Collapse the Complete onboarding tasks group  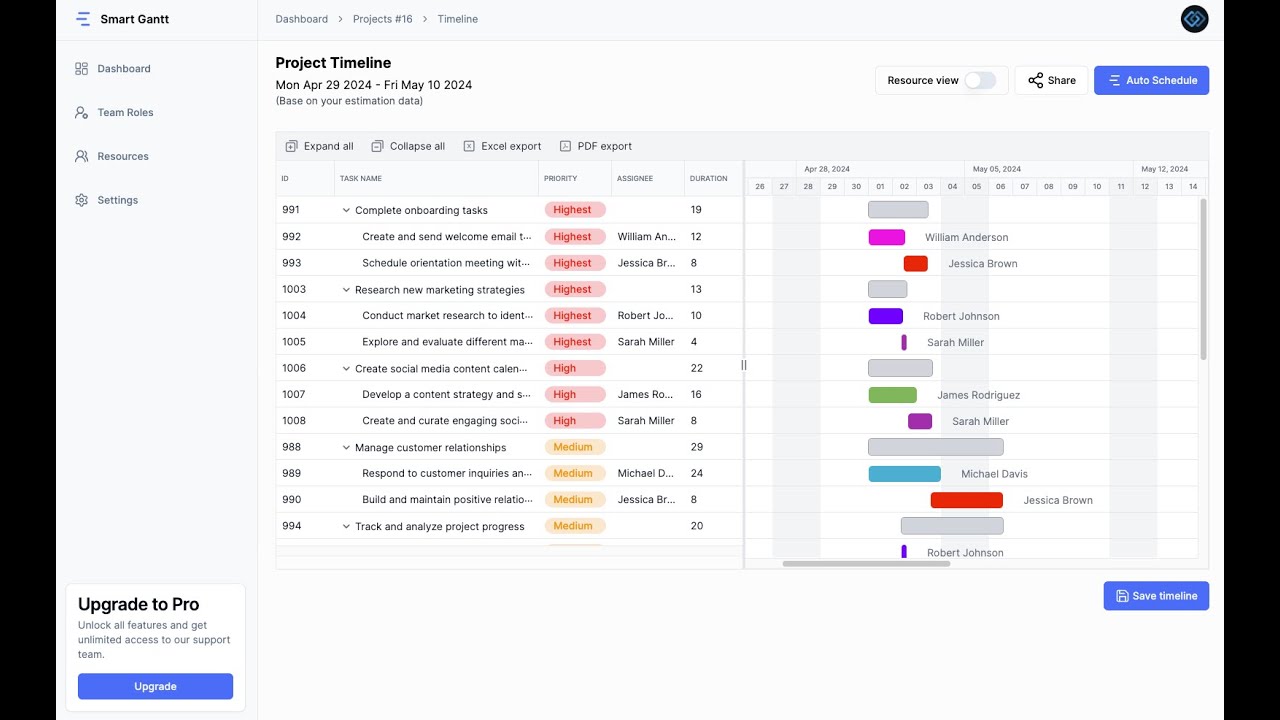click(346, 211)
